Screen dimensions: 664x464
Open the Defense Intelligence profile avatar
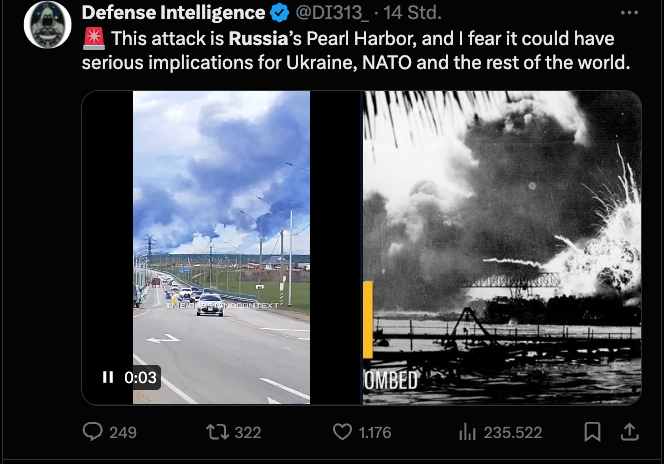pos(46,25)
